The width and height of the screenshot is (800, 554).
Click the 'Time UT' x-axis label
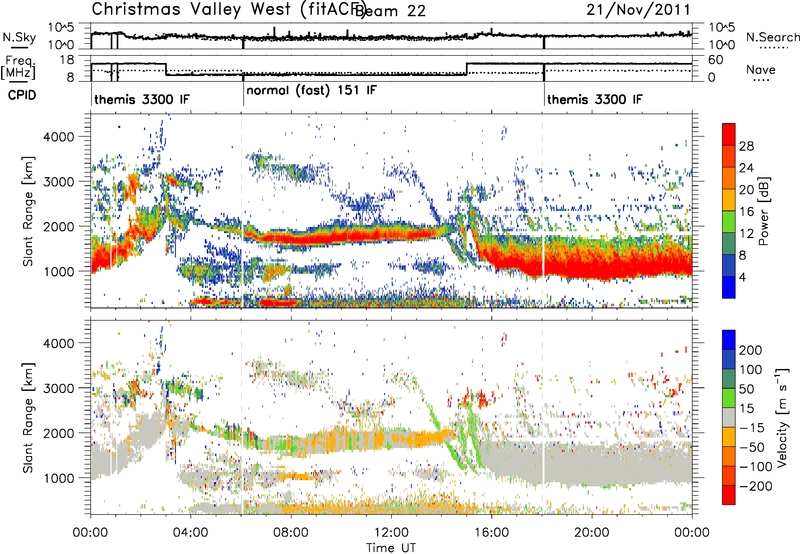click(391, 547)
